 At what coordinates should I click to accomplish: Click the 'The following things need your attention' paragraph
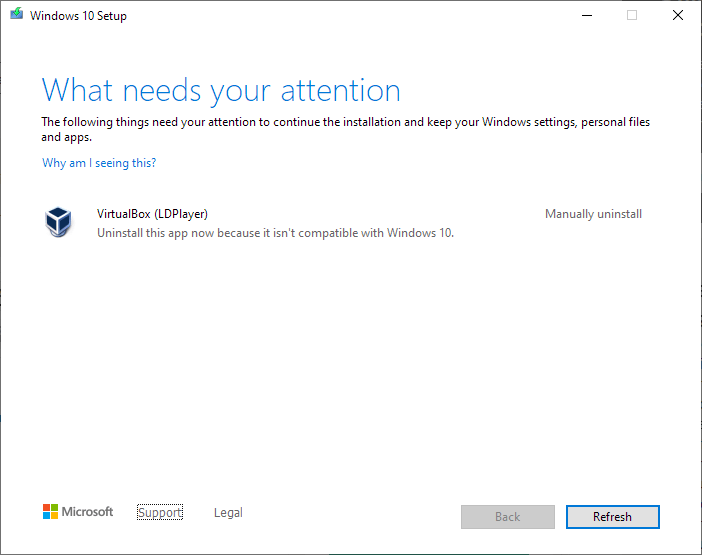[345, 129]
